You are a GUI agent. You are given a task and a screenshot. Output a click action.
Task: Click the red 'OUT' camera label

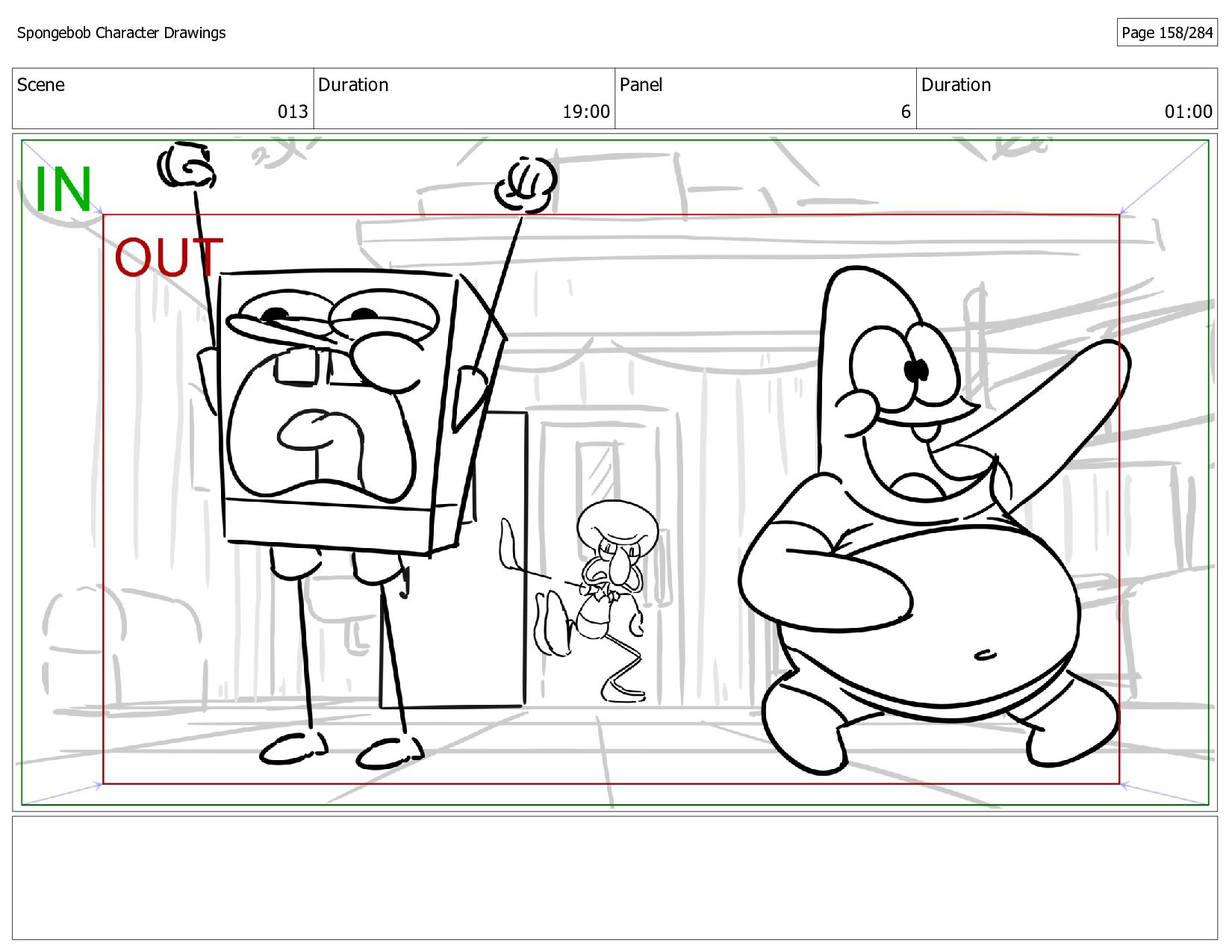click(x=169, y=257)
